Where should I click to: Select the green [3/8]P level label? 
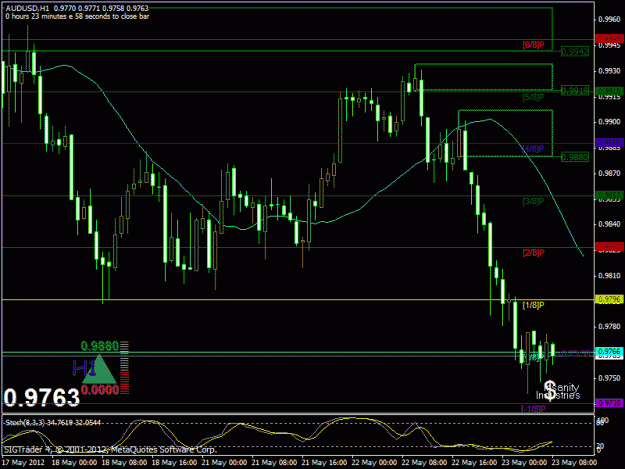point(533,201)
